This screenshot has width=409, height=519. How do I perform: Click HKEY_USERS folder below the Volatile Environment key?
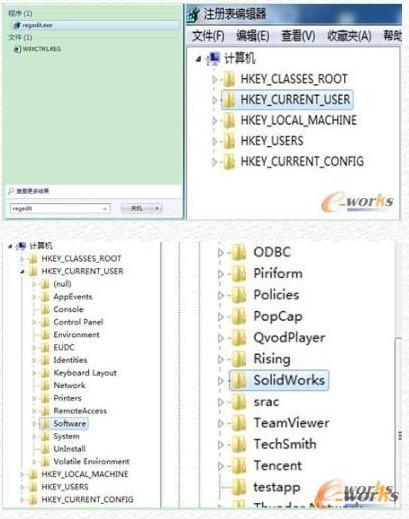(33, 487)
